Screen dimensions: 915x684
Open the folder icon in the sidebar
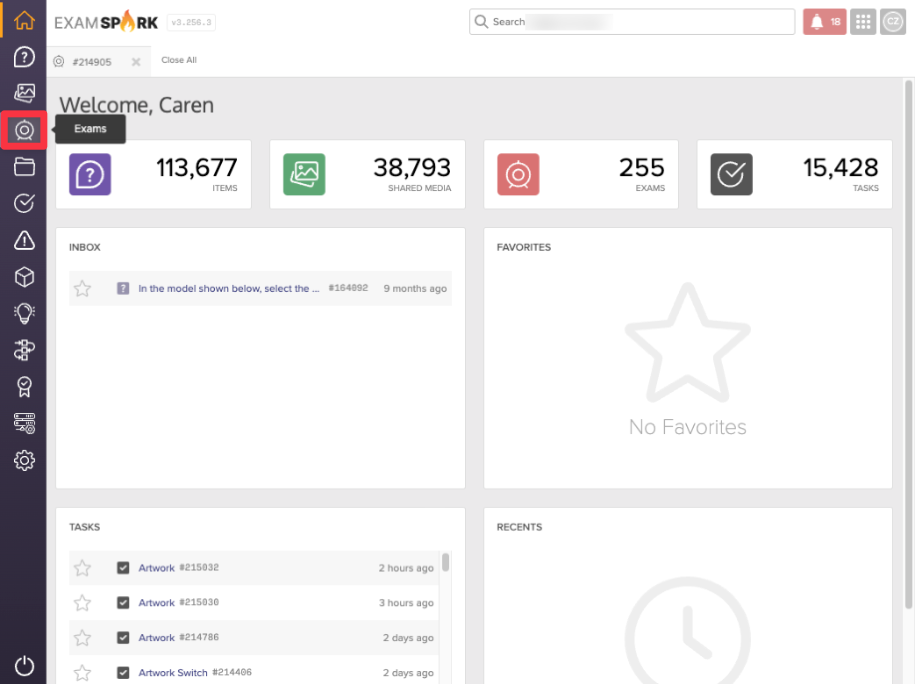(24, 167)
